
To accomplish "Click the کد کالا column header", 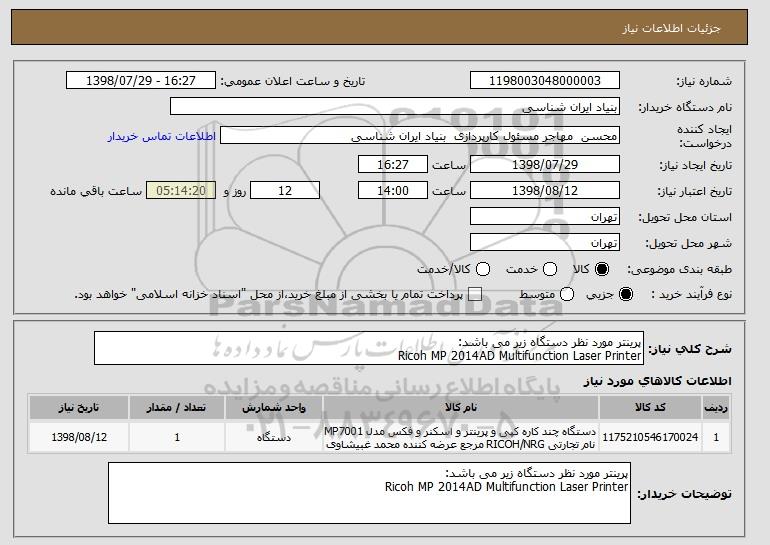I will (x=650, y=408).
